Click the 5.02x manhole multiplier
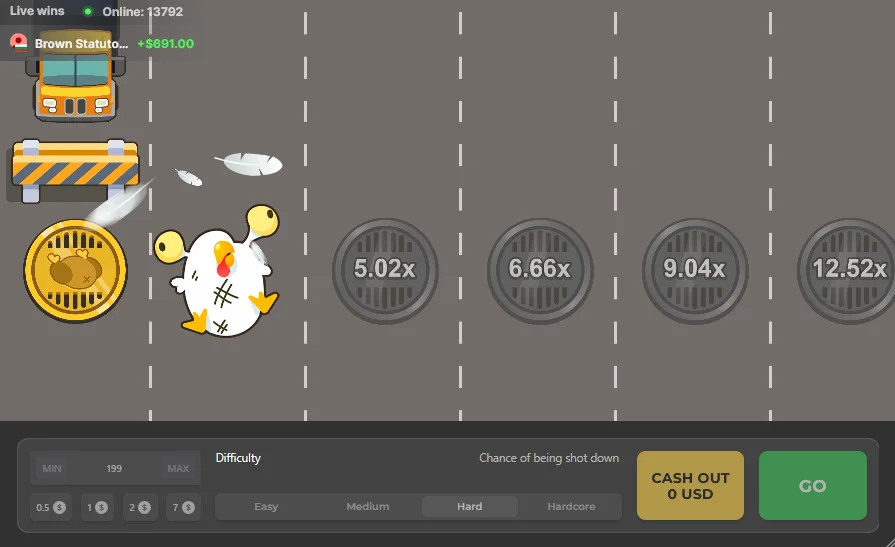 385,271
